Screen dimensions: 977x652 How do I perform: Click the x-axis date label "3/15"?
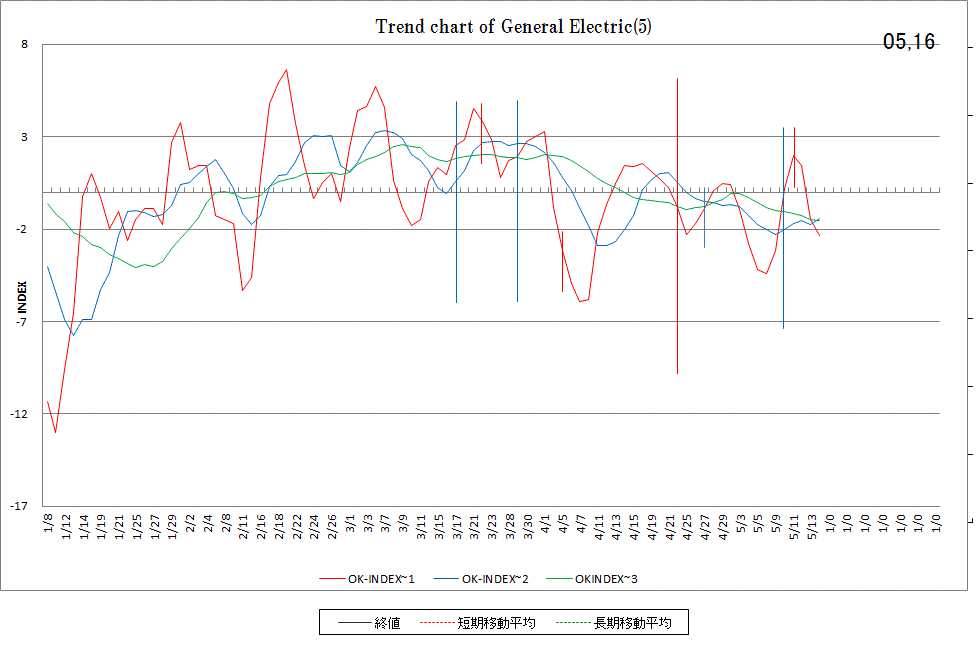tap(439, 527)
